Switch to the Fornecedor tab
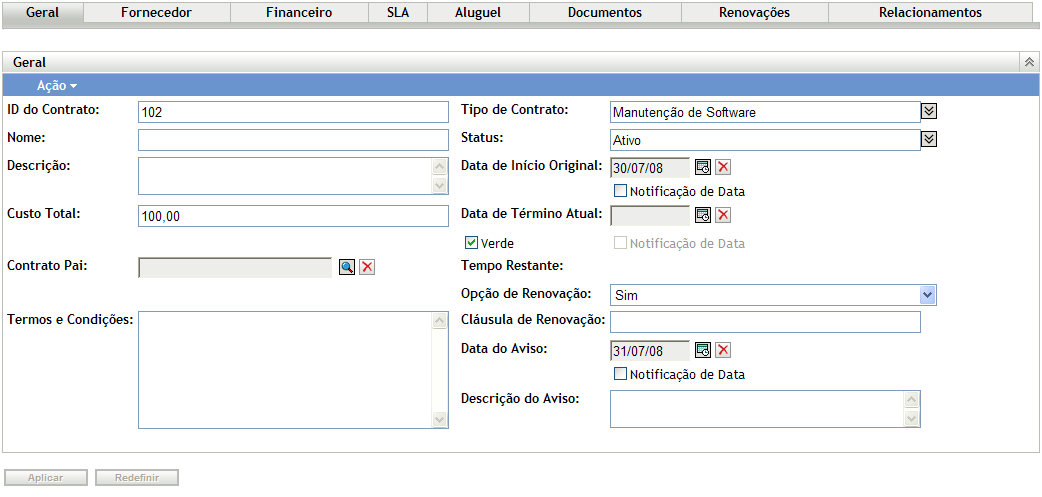 point(156,13)
